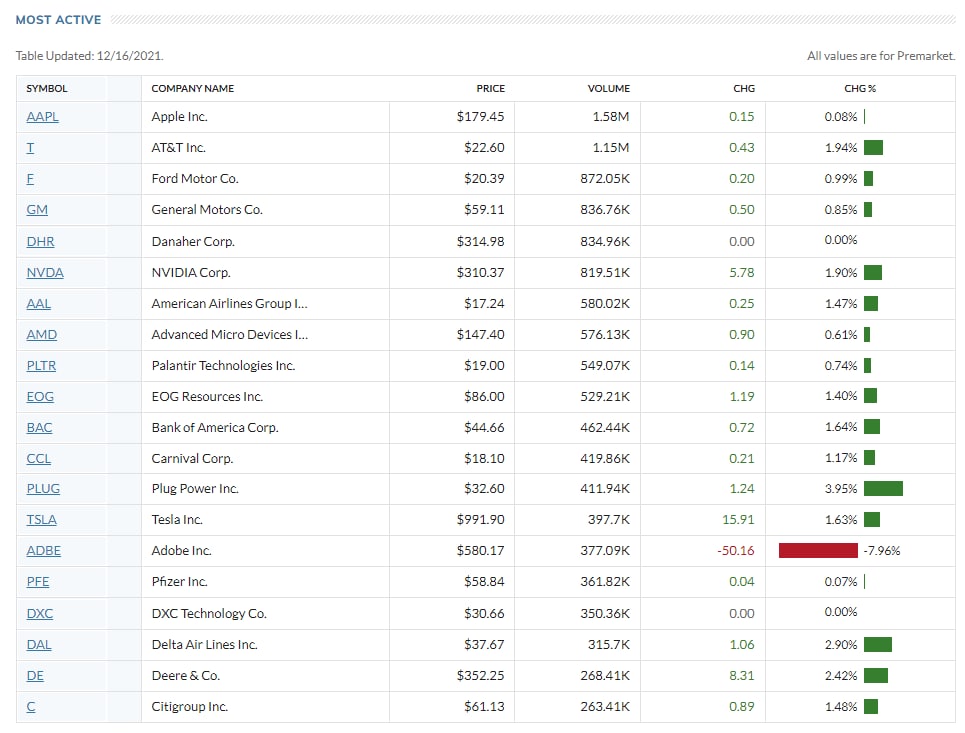Click Adobe's red percent-change bar

(818, 550)
